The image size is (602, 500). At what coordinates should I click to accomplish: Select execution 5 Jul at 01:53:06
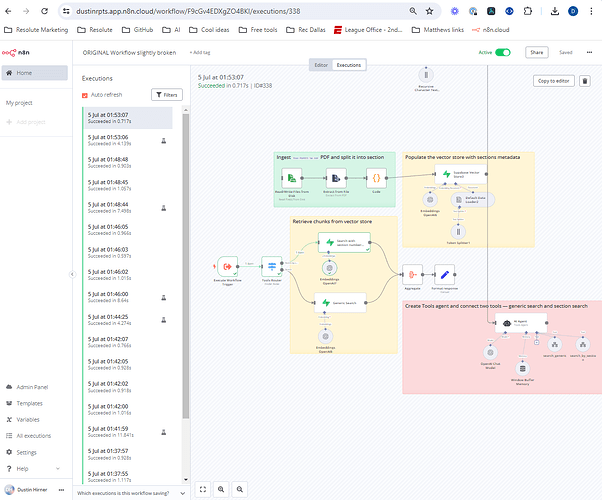[x=128, y=140]
